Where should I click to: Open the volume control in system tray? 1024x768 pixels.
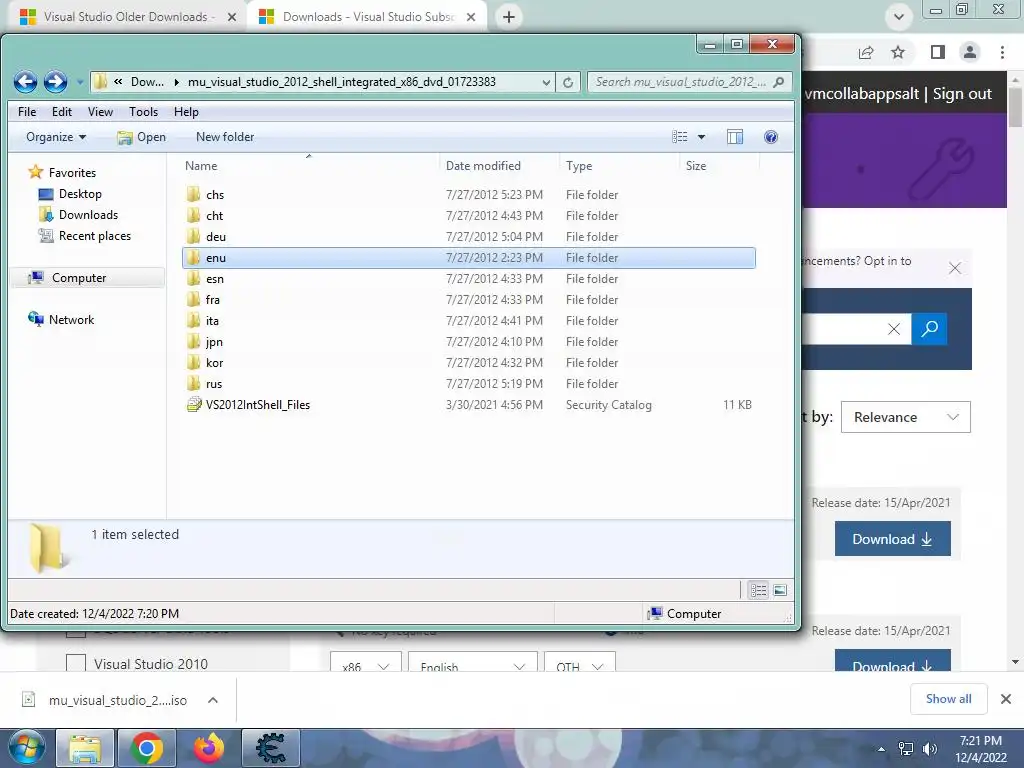point(929,749)
